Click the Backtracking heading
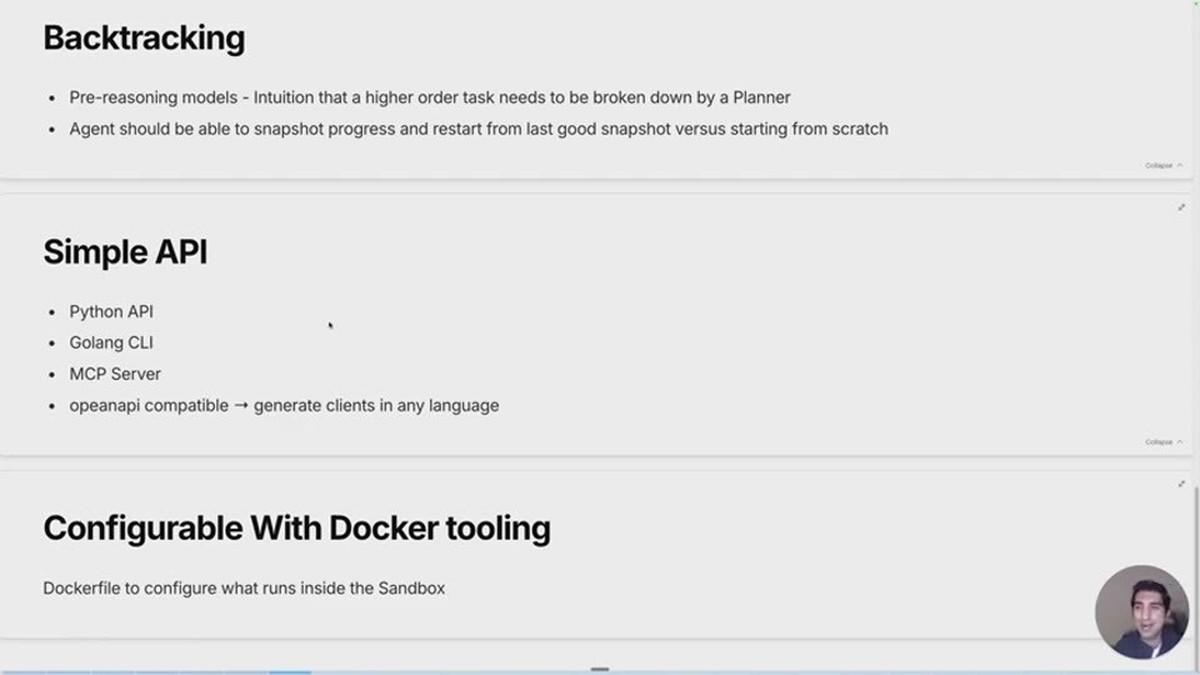Image resolution: width=1200 pixels, height=675 pixels. [x=144, y=38]
